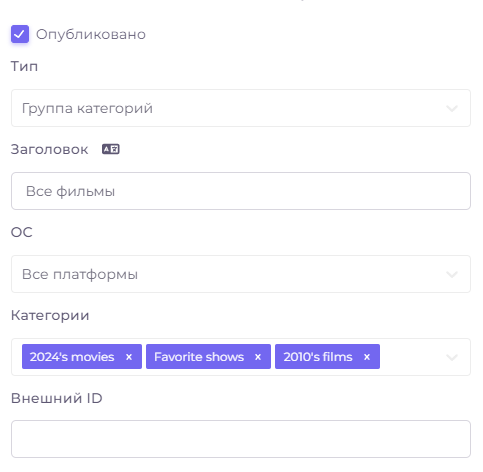Remove the Favorite shows tag
The height and width of the screenshot is (472, 483).
[258, 357]
